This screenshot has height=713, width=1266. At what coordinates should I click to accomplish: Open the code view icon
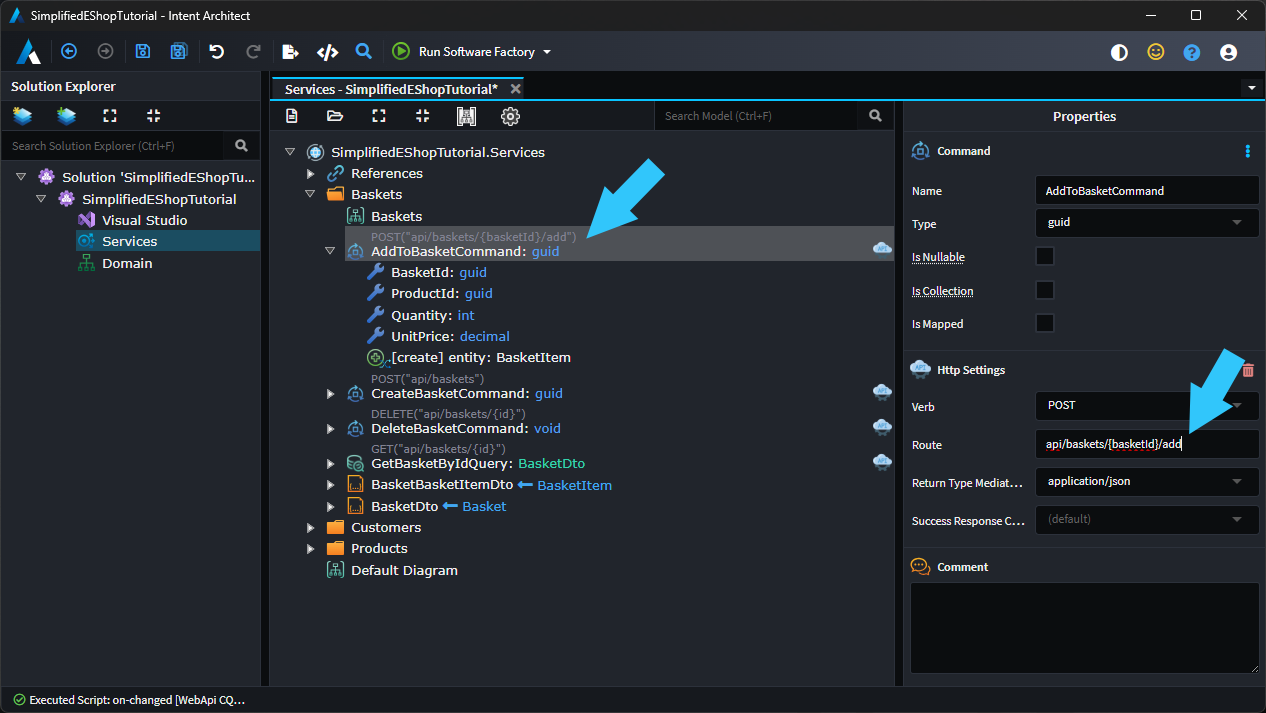[327, 51]
